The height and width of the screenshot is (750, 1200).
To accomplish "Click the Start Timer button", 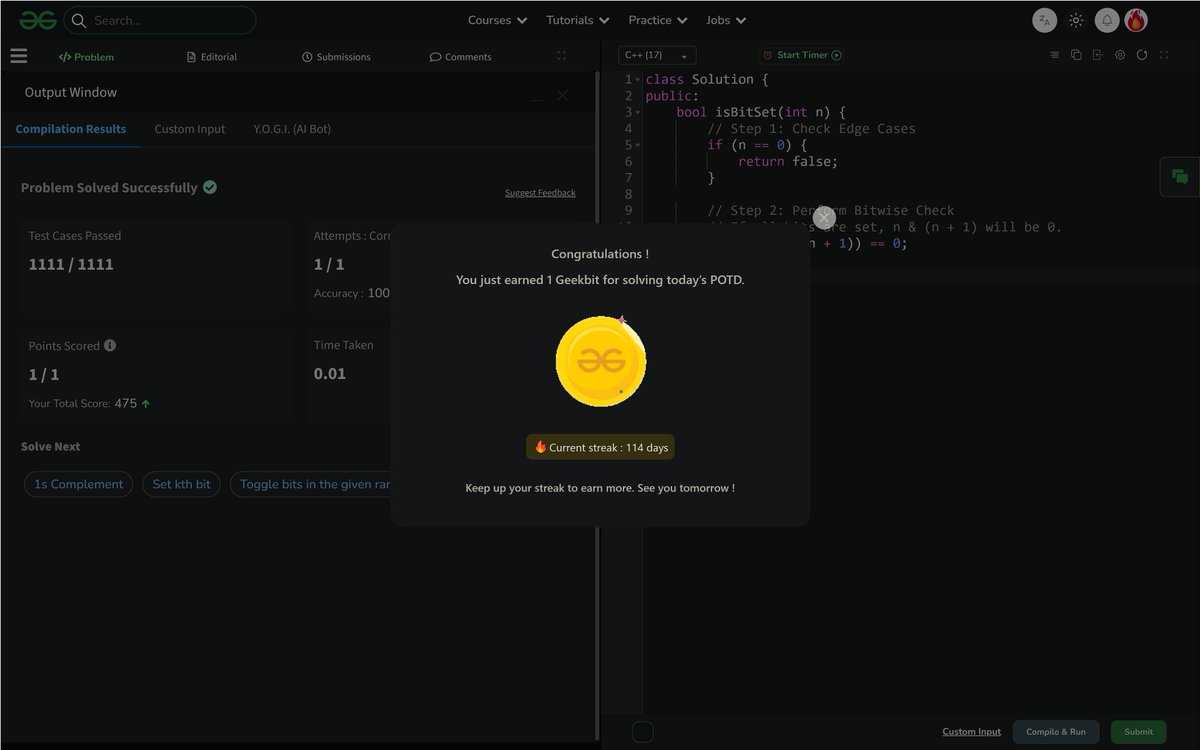I will tap(802, 55).
